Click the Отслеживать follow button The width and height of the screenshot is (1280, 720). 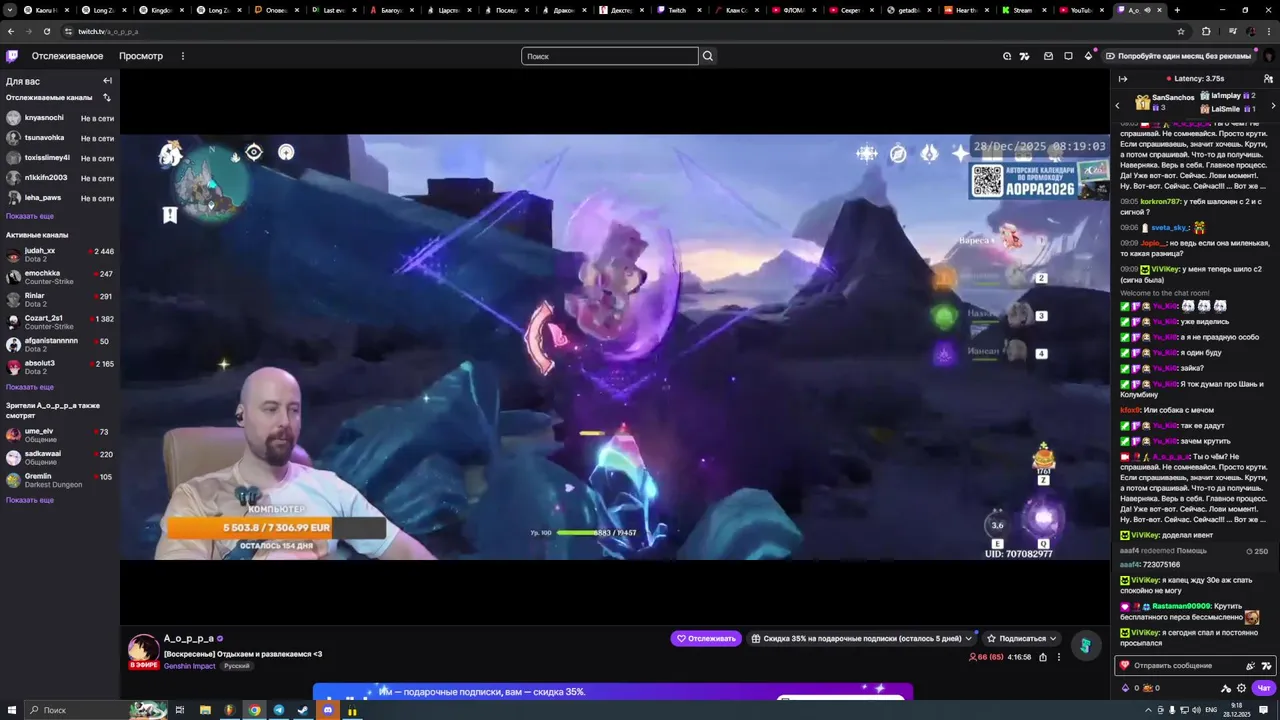tap(706, 638)
